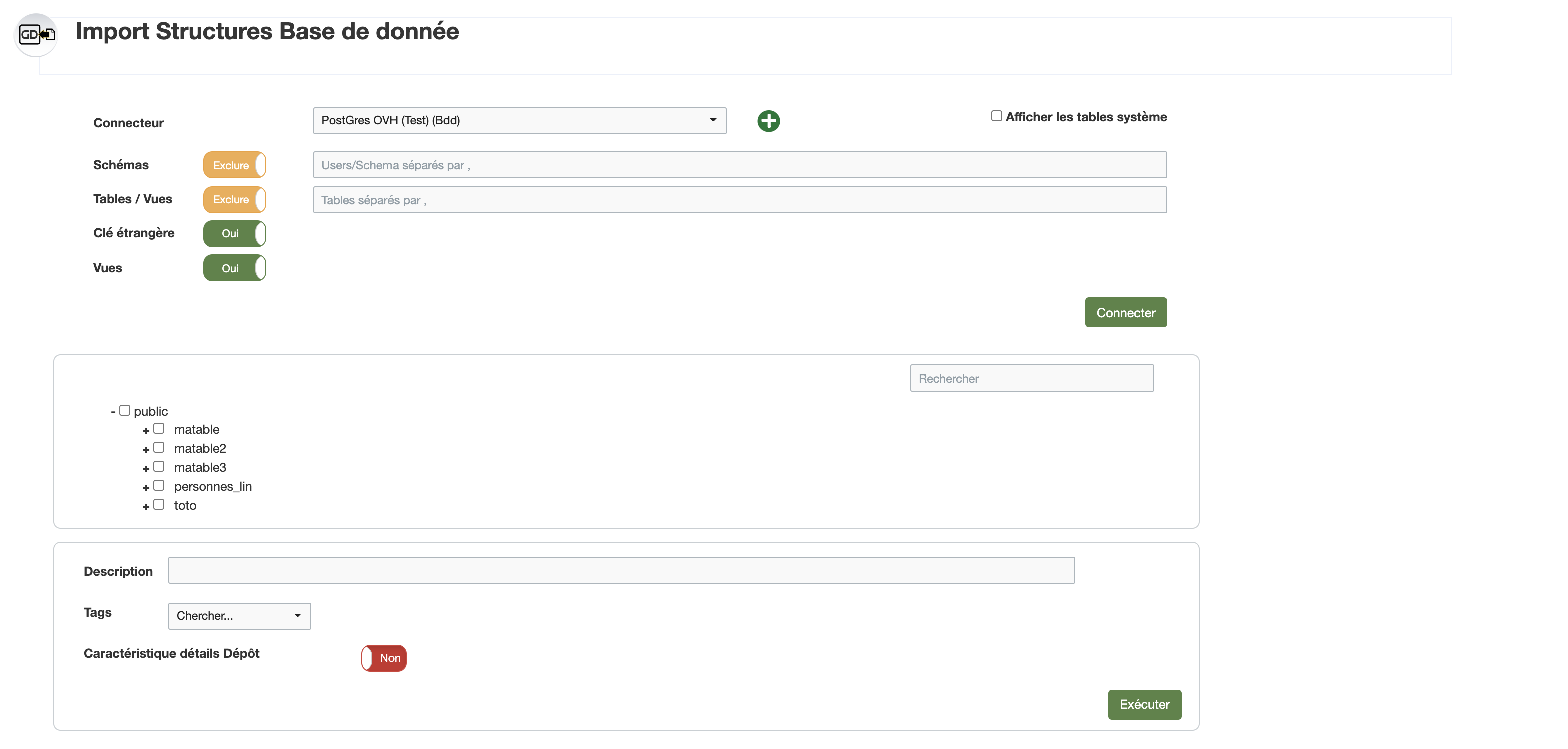1568x749 pixels.
Task: Collapse the public schema node
Action: pos(113,412)
